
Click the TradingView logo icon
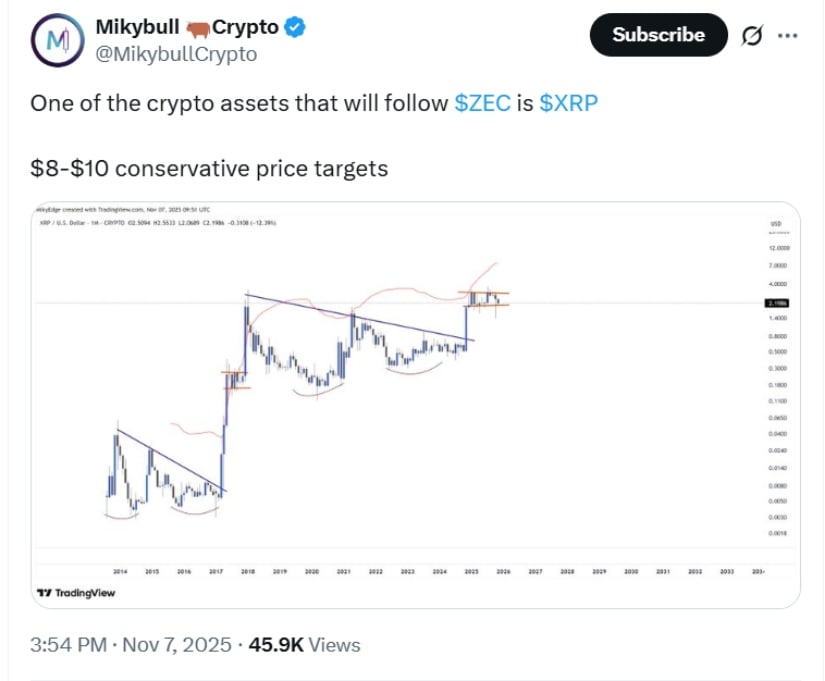coord(46,591)
